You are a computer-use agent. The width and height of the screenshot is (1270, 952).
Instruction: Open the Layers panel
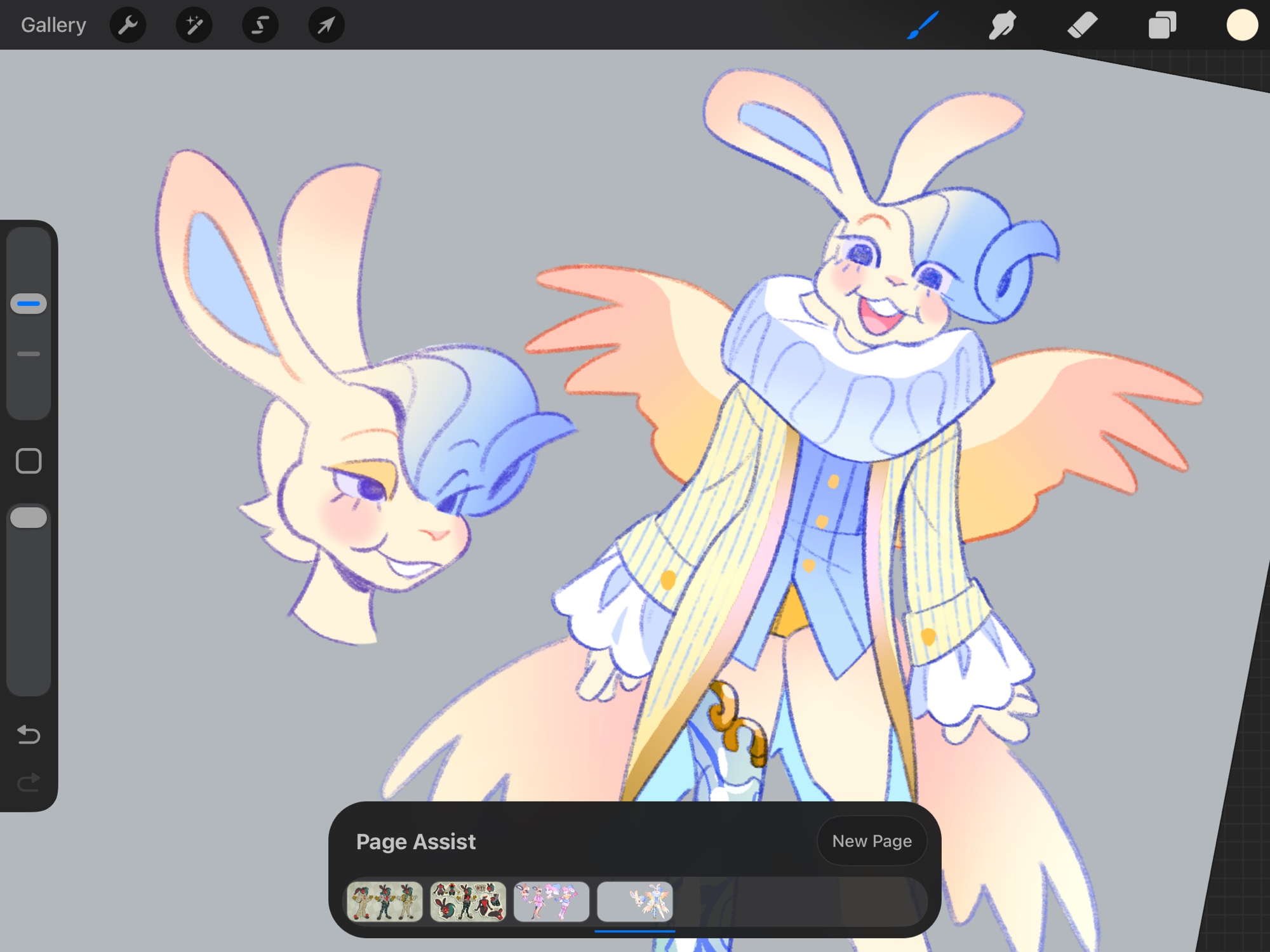[x=1162, y=25]
